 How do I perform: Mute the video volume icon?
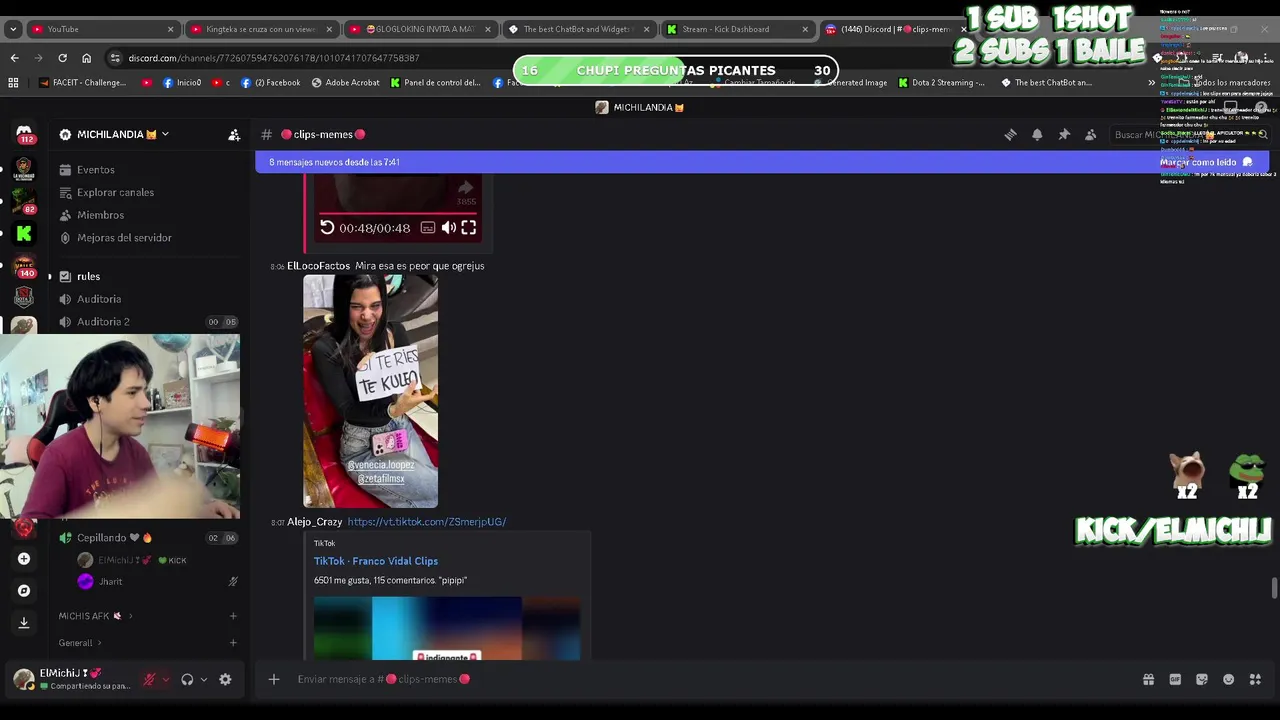(449, 228)
